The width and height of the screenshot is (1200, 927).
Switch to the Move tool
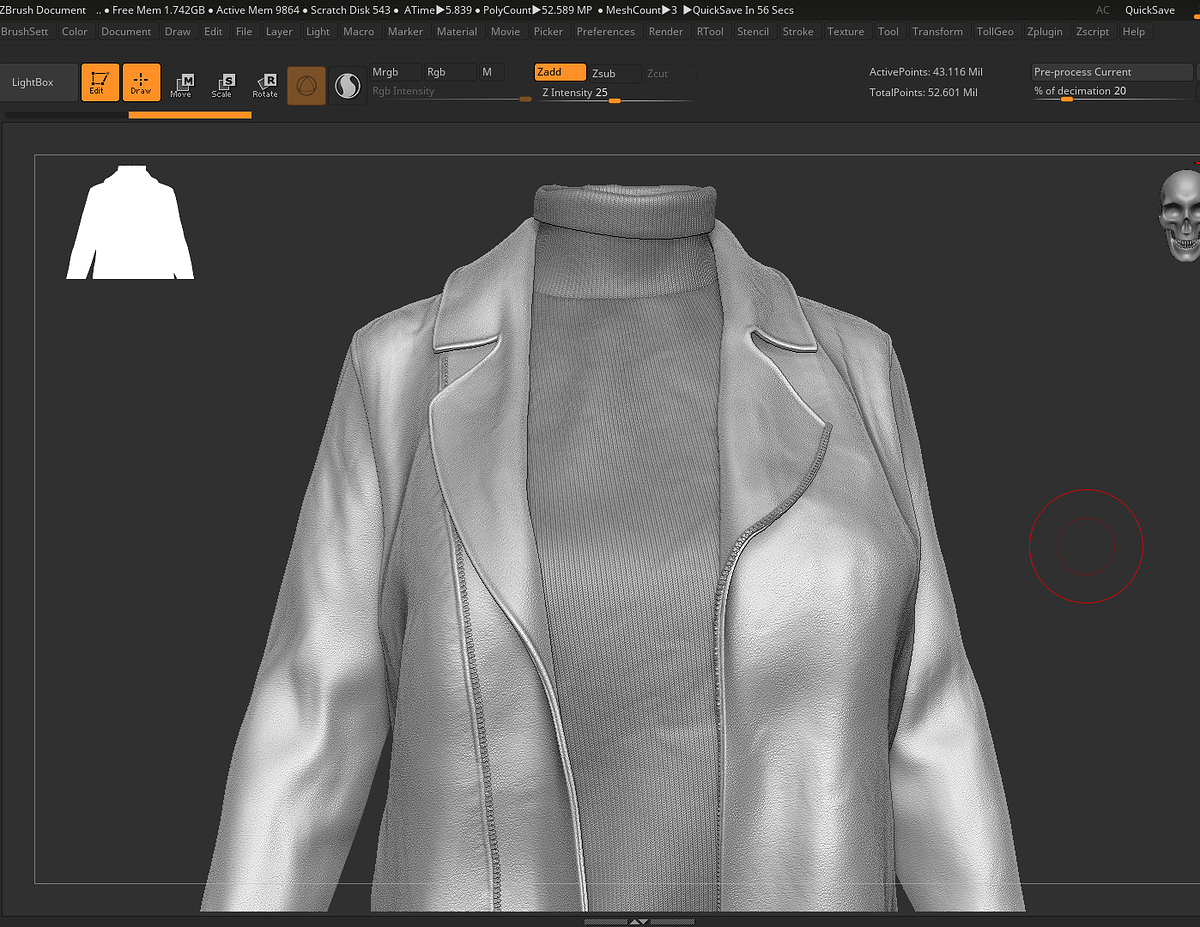[x=182, y=86]
